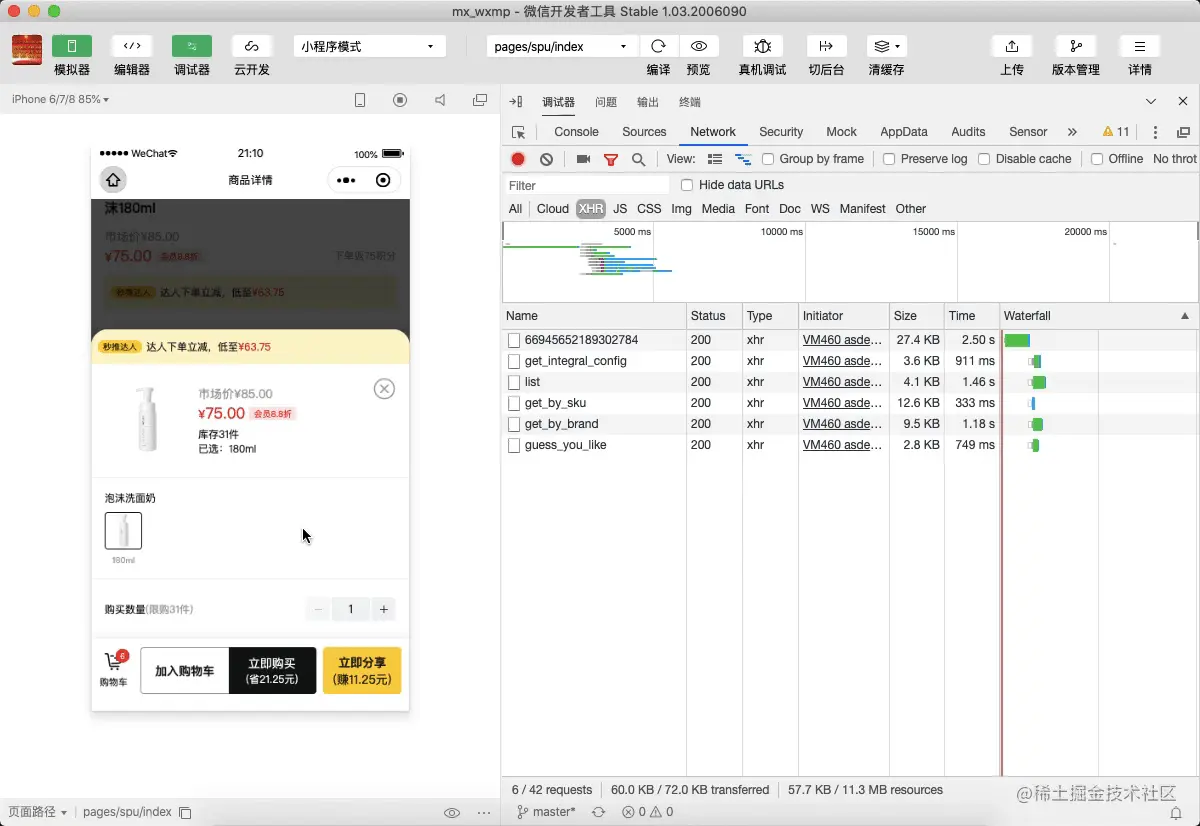Open the mini program three-dot capsule menu
This screenshot has width=1200, height=826.
coord(346,180)
